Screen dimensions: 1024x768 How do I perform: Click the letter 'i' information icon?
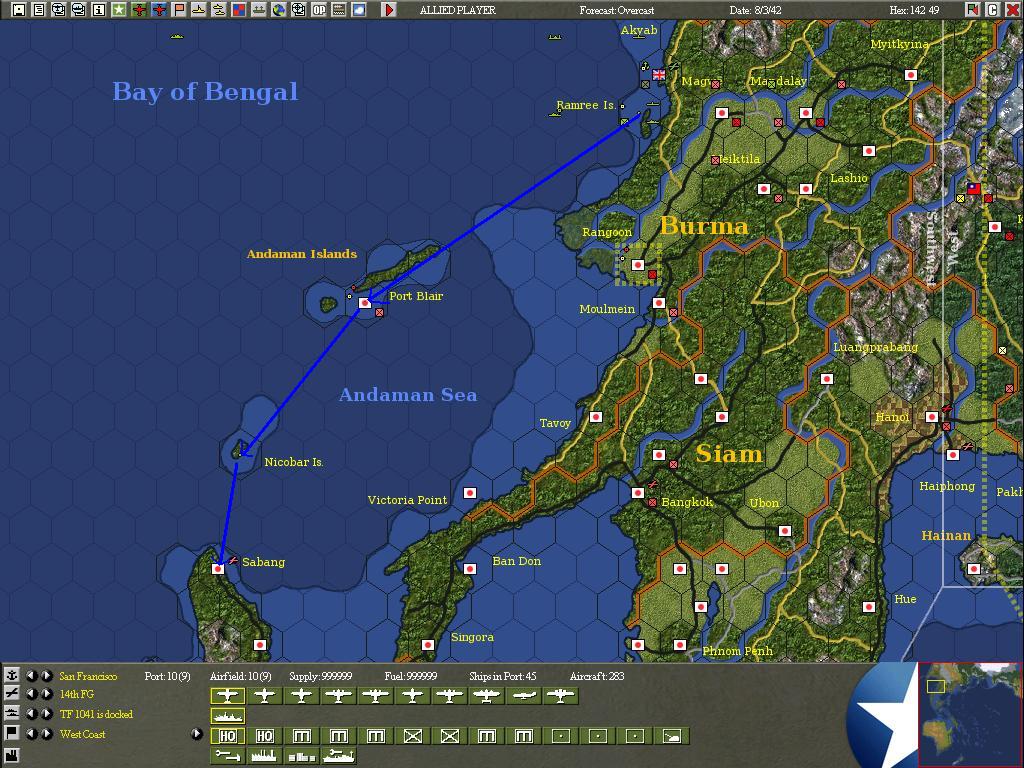(x=99, y=10)
